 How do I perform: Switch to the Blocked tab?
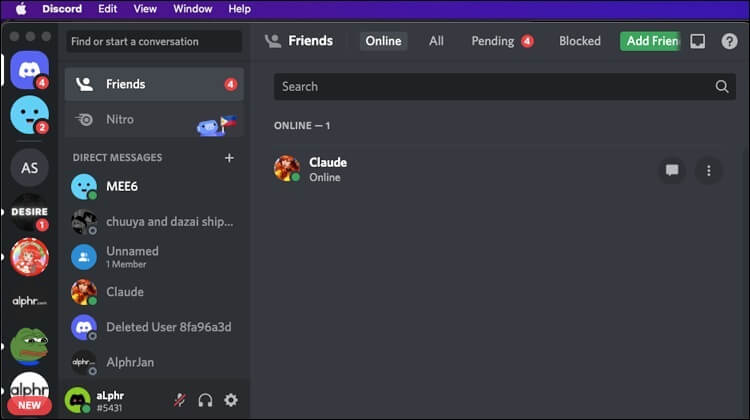click(x=580, y=41)
